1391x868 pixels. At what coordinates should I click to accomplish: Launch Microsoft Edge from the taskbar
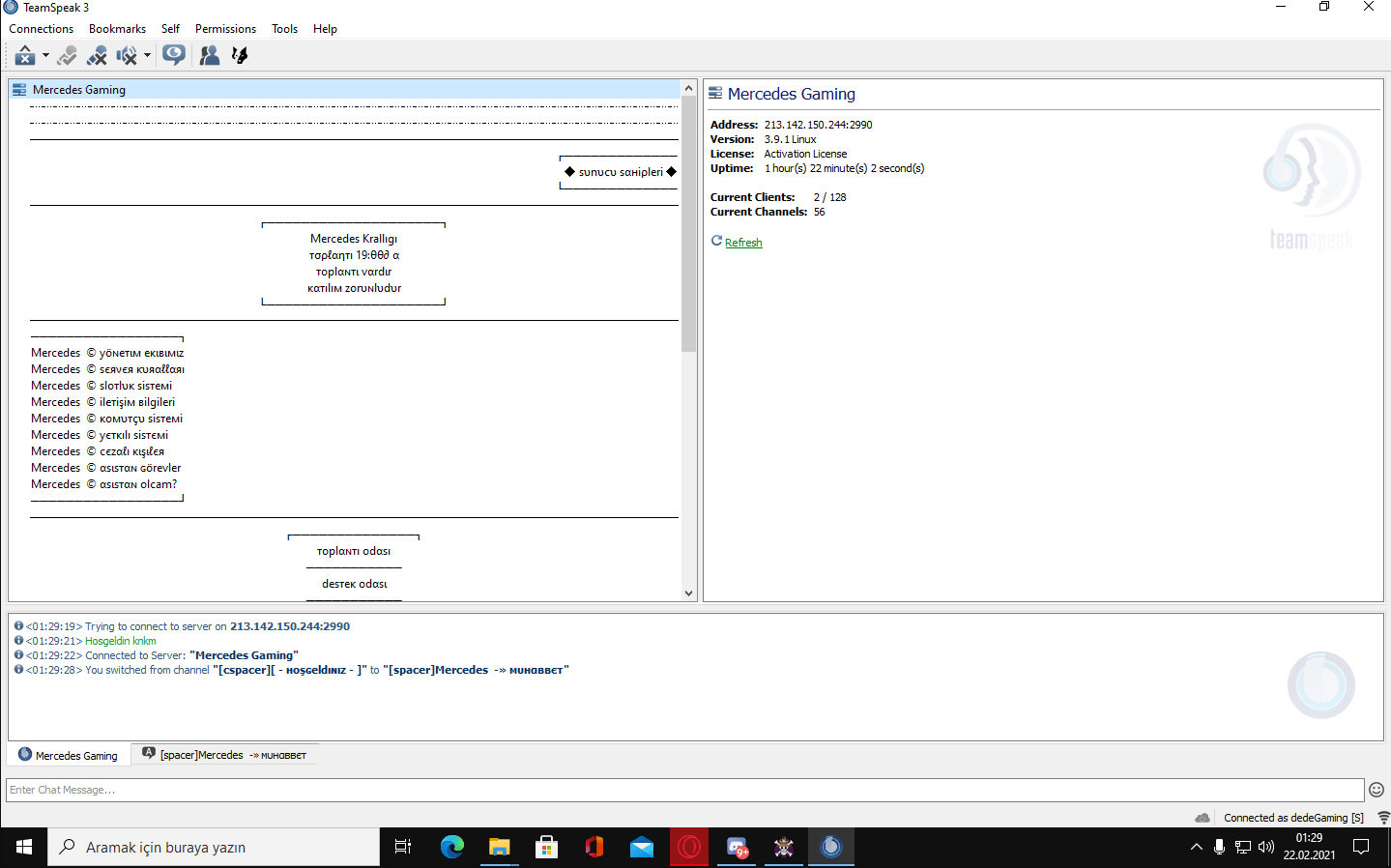point(451,848)
